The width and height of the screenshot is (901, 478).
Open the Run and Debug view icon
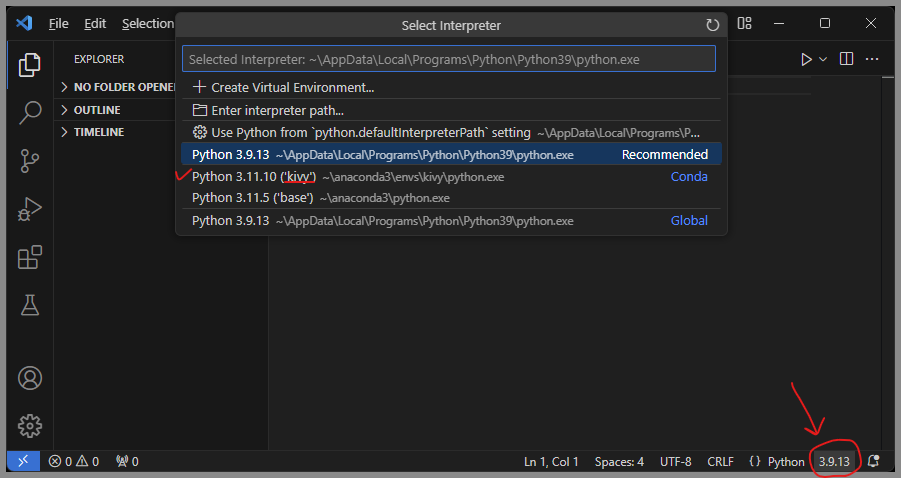29,209
